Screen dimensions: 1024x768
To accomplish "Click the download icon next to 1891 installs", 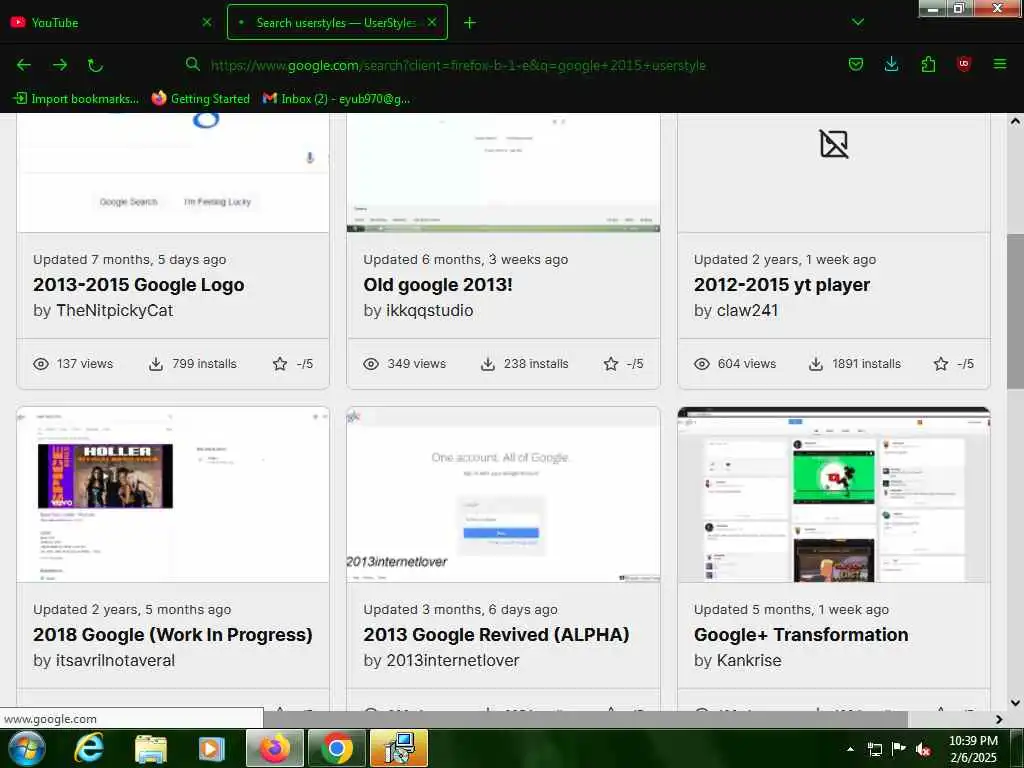I will (x=816, y=364).
